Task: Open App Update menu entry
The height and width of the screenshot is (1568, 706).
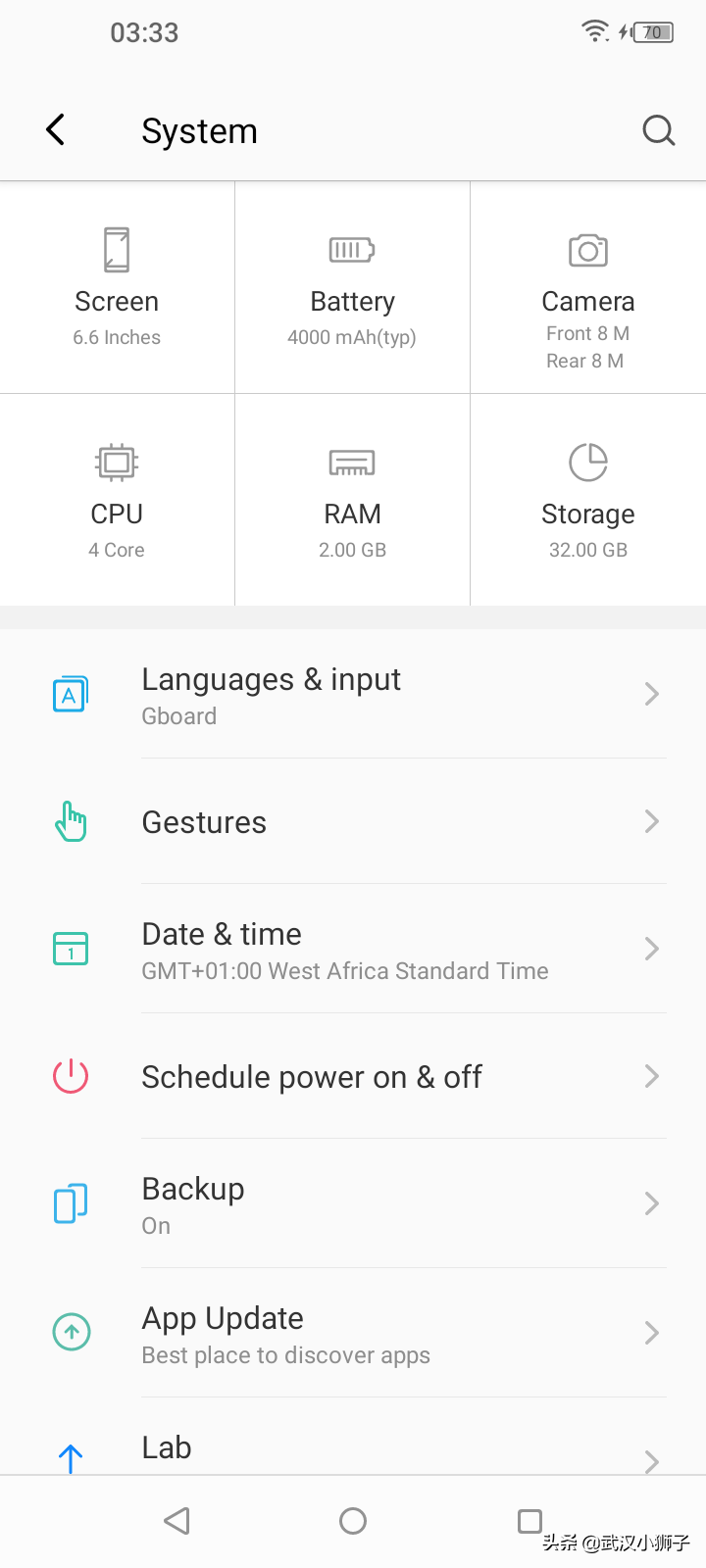Action: click(223, 1319)
